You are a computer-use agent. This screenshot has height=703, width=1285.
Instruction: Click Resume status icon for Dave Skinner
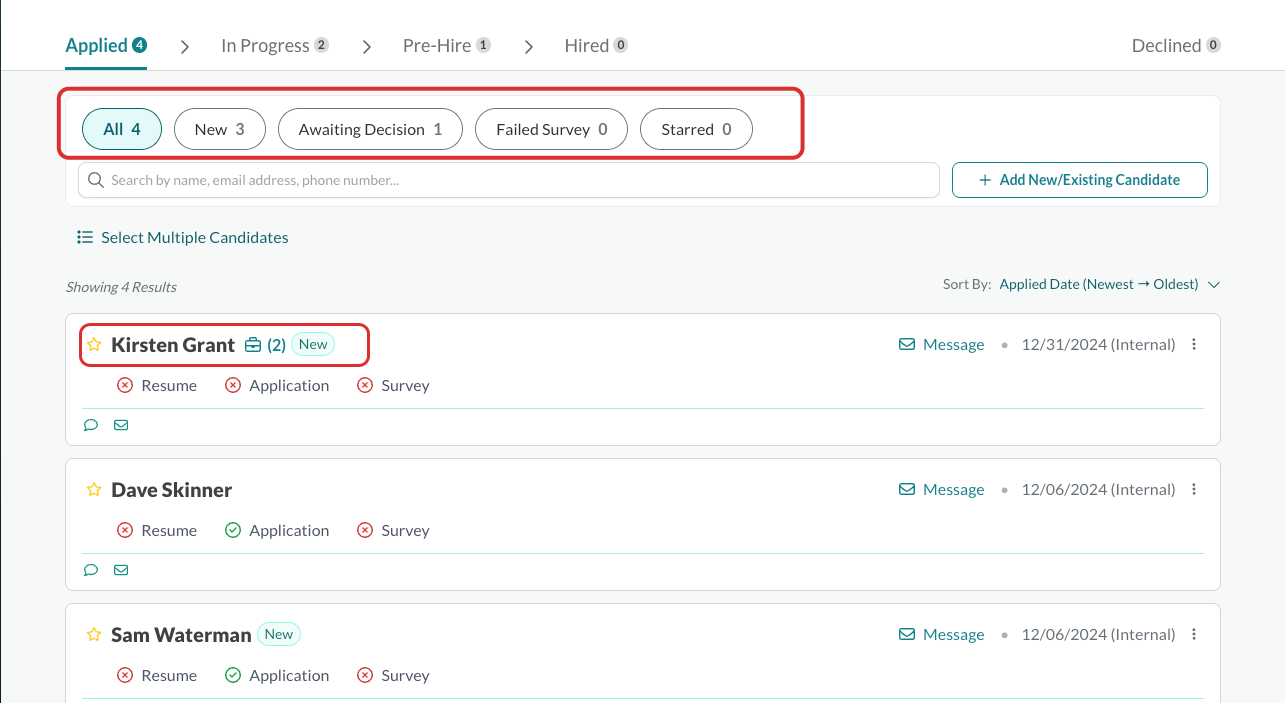(125, 531)
